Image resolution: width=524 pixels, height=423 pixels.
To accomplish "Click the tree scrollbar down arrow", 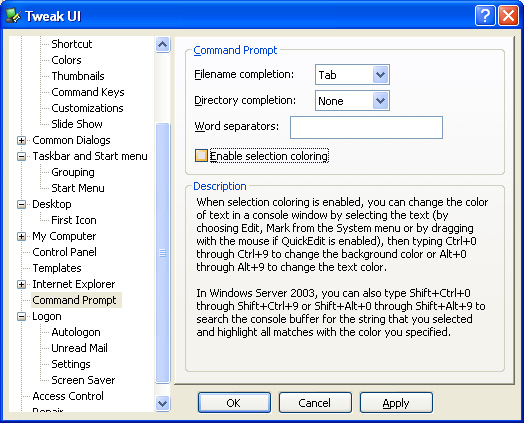I will click(x=162, y=404).
